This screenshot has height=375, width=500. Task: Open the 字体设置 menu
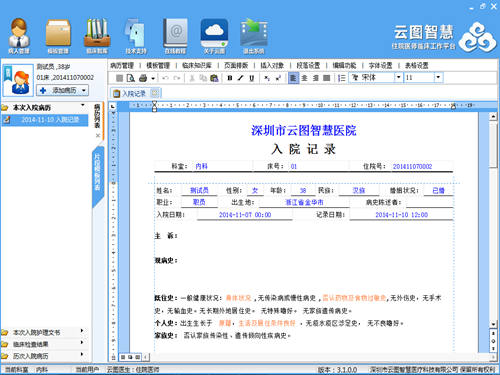(x=381, y=65)
